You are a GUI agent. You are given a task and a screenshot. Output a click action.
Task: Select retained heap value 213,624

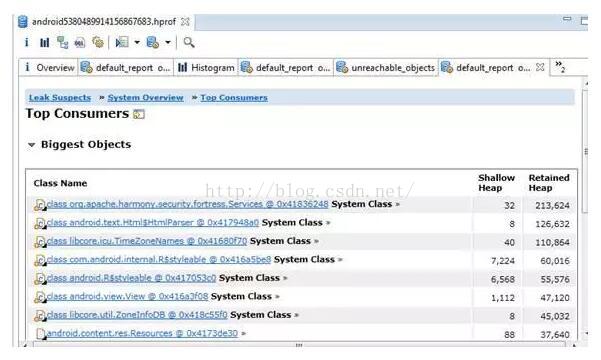tap(552, 205)
